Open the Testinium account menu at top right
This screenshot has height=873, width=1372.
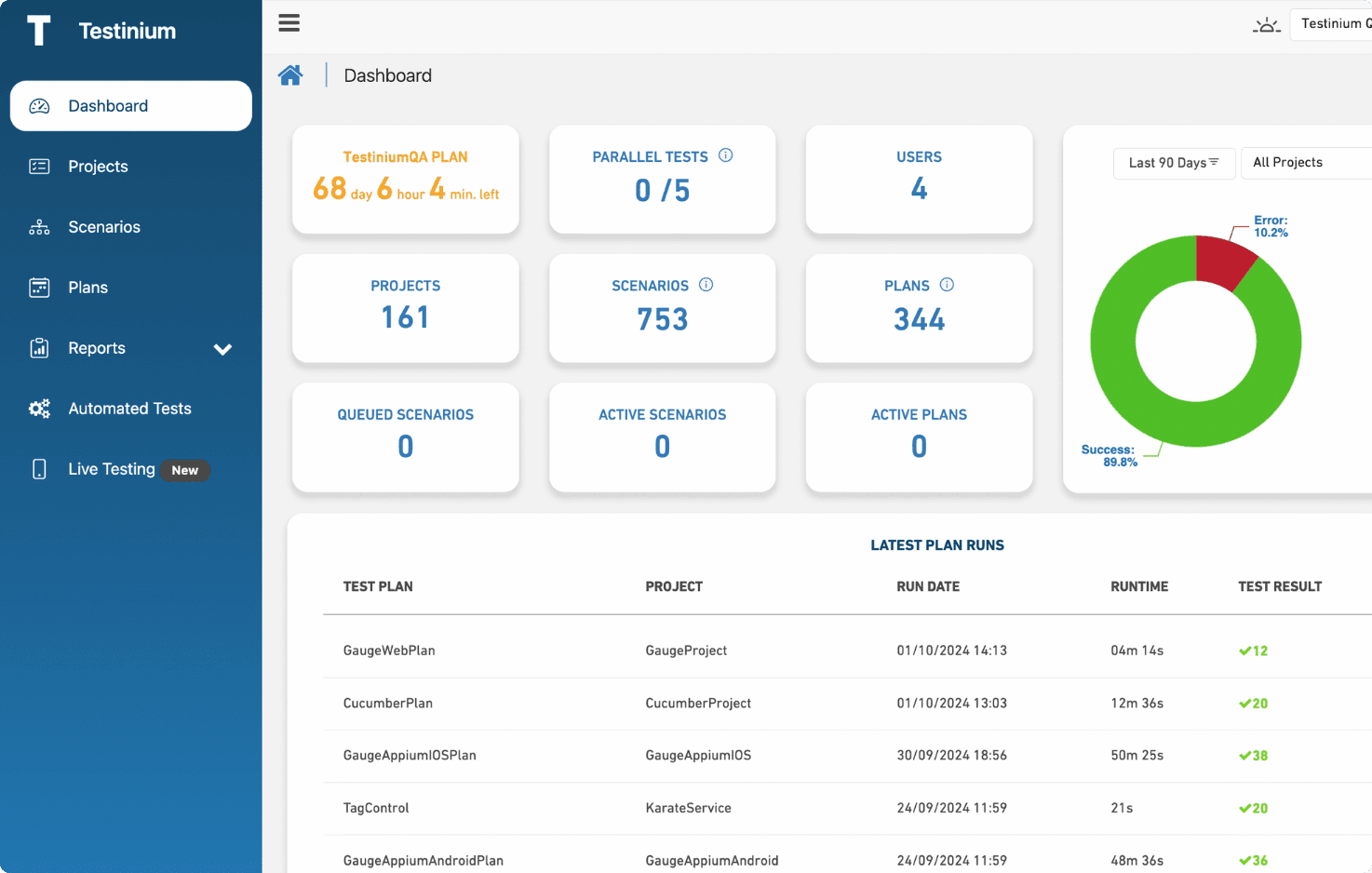(1335, 24)
